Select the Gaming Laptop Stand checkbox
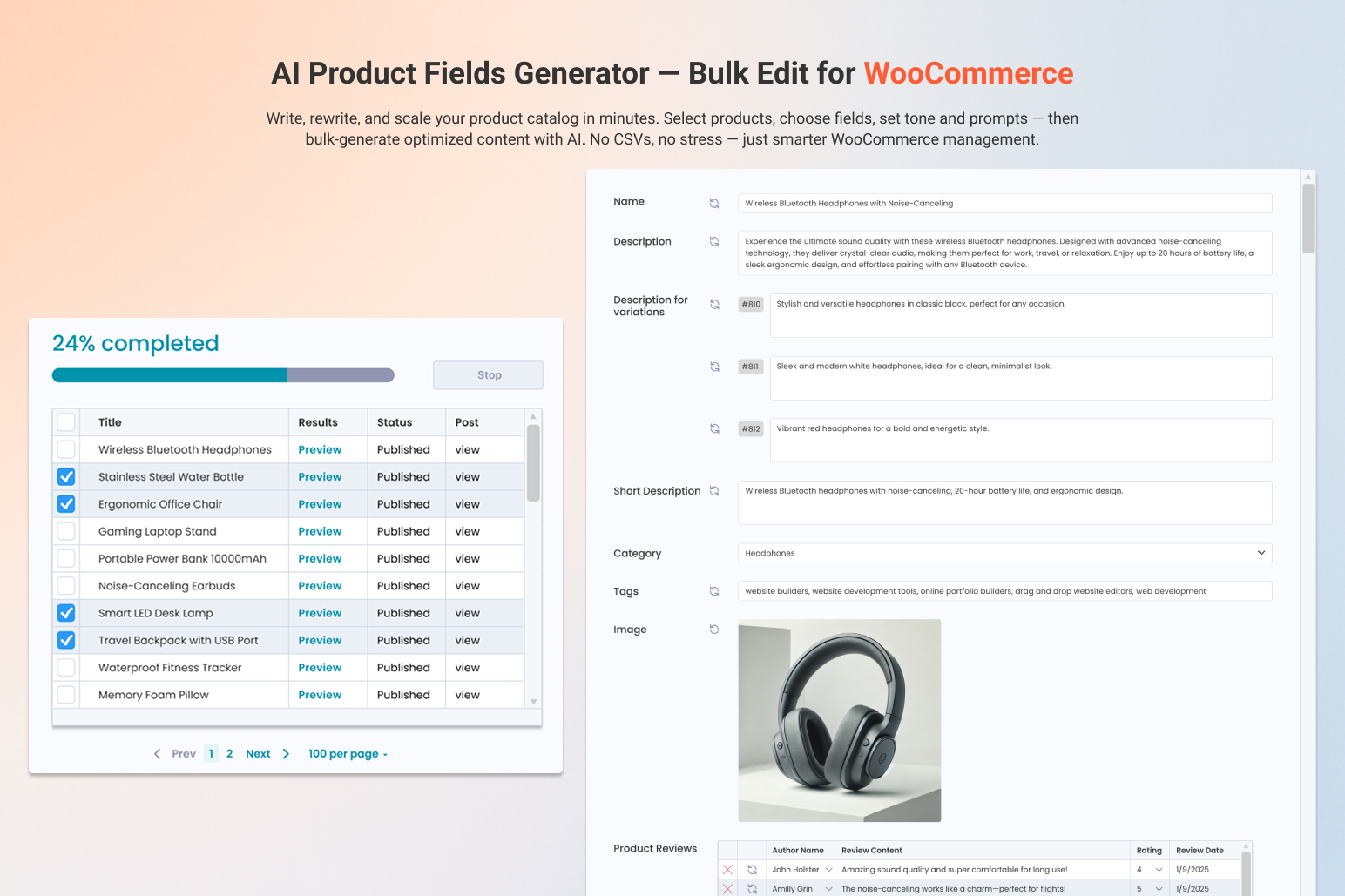1345x896 pixels. (x=65, y=531)
